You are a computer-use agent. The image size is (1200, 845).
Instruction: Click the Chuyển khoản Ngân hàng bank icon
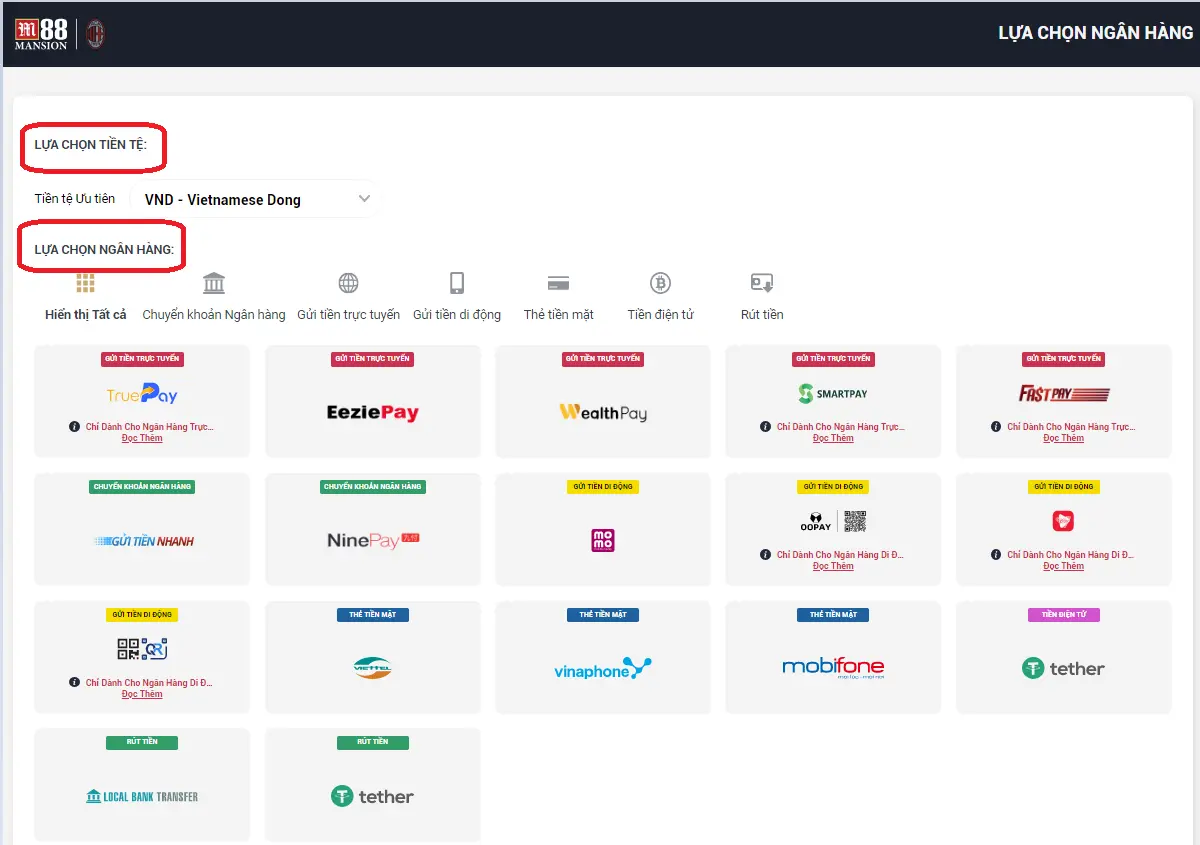coord(214,283)
